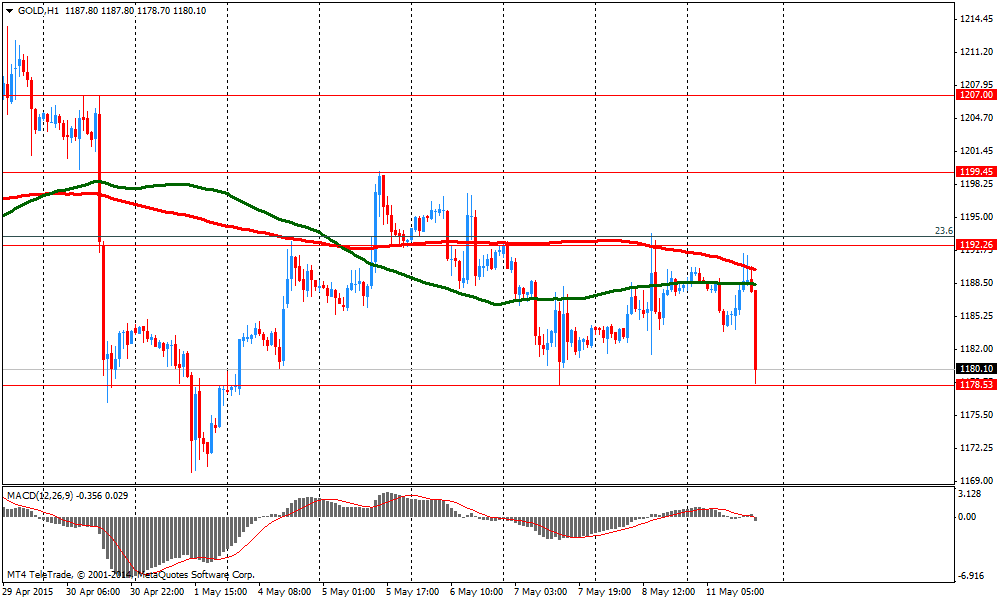Click the 5 May 17:00 time label
The width and height of the screenshot is (997, 600).
coord(413,592)
